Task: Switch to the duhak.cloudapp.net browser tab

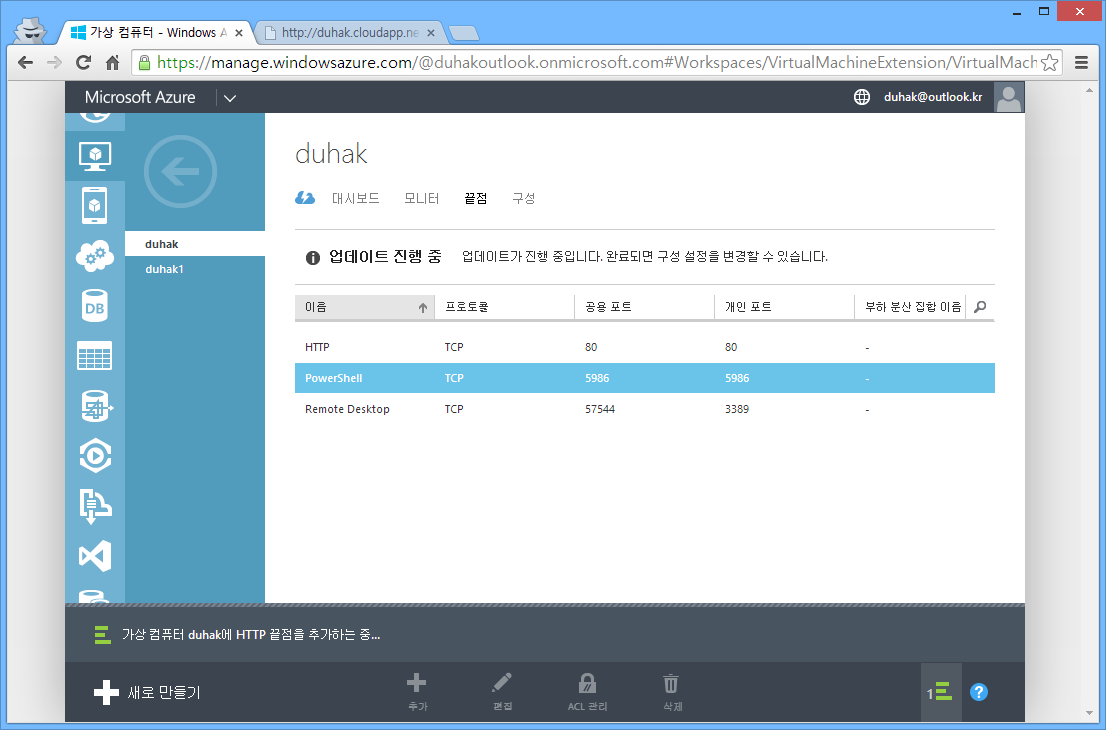Action: 350,32
